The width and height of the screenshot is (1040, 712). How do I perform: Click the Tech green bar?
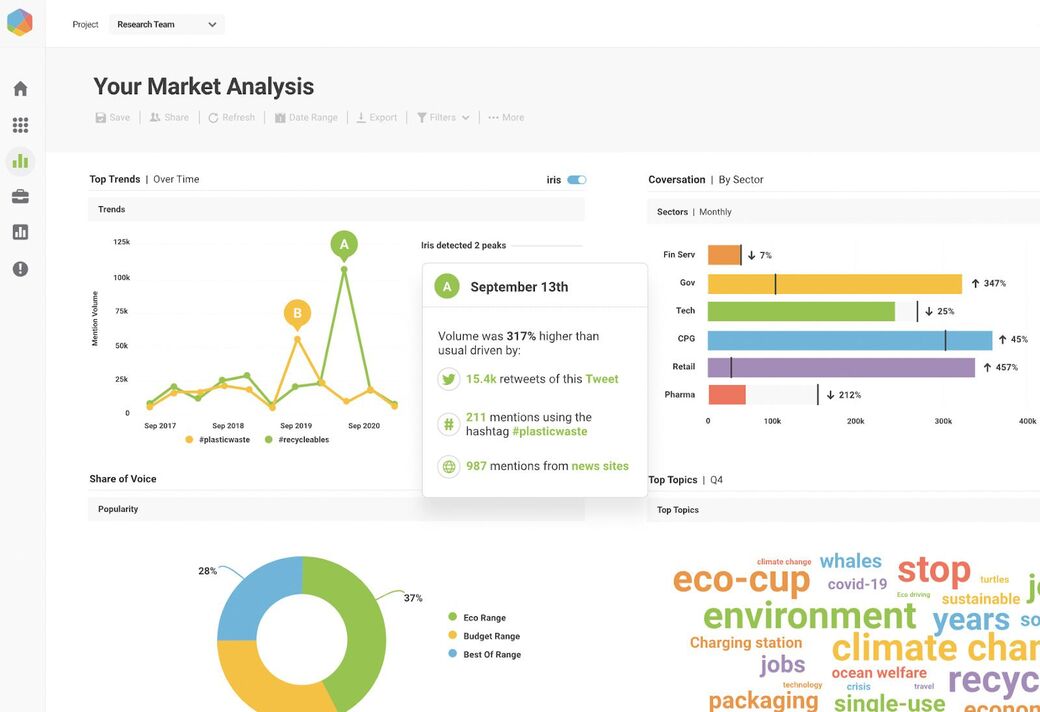801,311
